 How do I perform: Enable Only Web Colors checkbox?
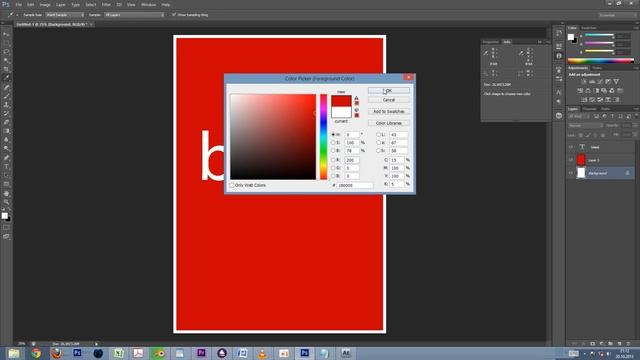point(232,185)
